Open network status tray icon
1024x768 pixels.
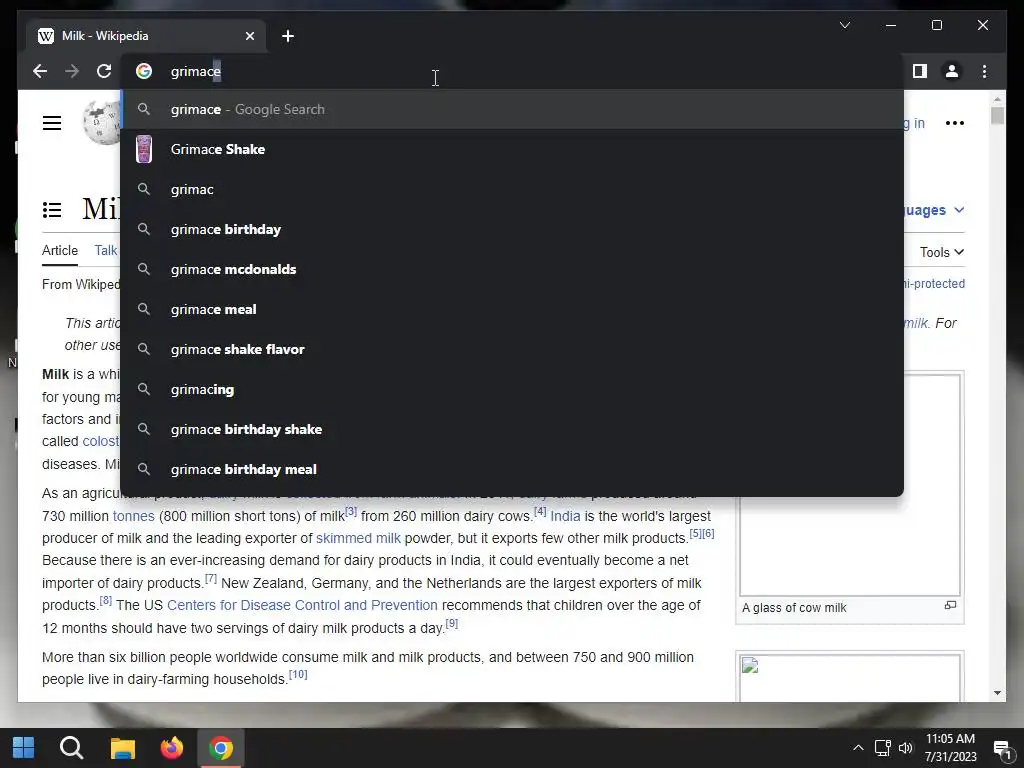[882, 748]
